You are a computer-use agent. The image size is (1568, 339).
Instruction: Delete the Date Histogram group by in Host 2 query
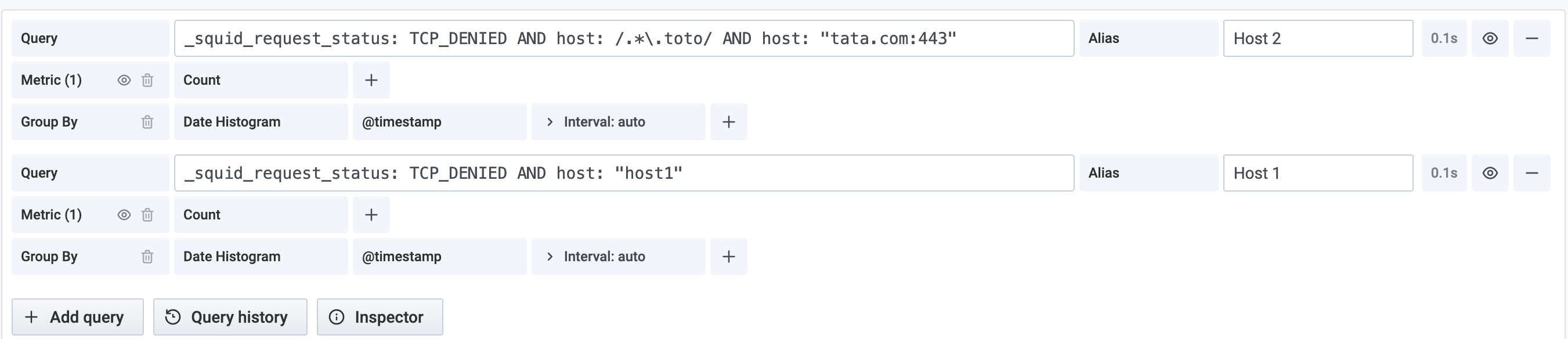pyautogui.click(x=146, y=122)
